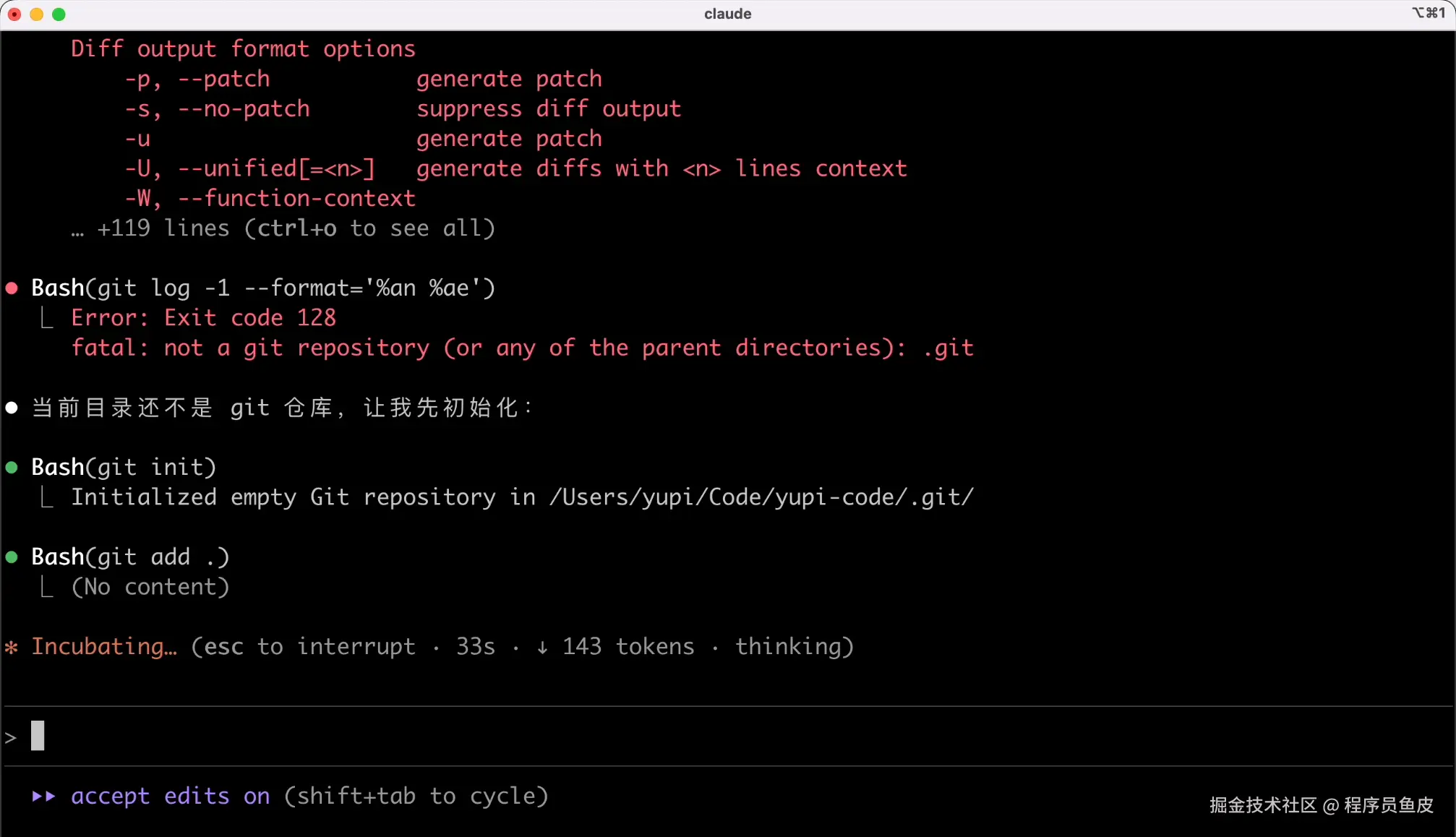This screenshot has width=1456, height=837.
Task: Click the command input field cursor
Action: 38,736
